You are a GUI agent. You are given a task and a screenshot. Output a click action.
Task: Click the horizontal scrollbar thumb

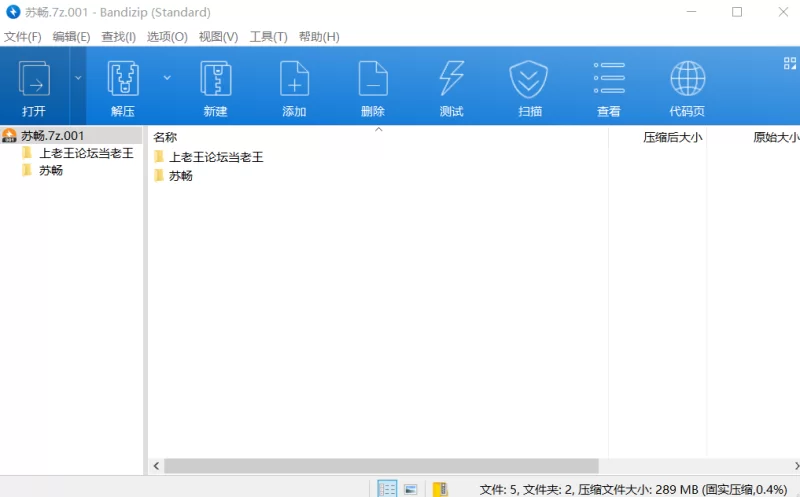coord(381,466)
